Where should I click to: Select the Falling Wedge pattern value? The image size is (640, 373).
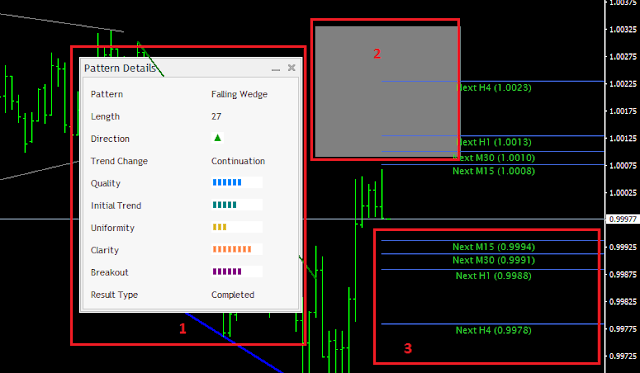tap(239, 94)
